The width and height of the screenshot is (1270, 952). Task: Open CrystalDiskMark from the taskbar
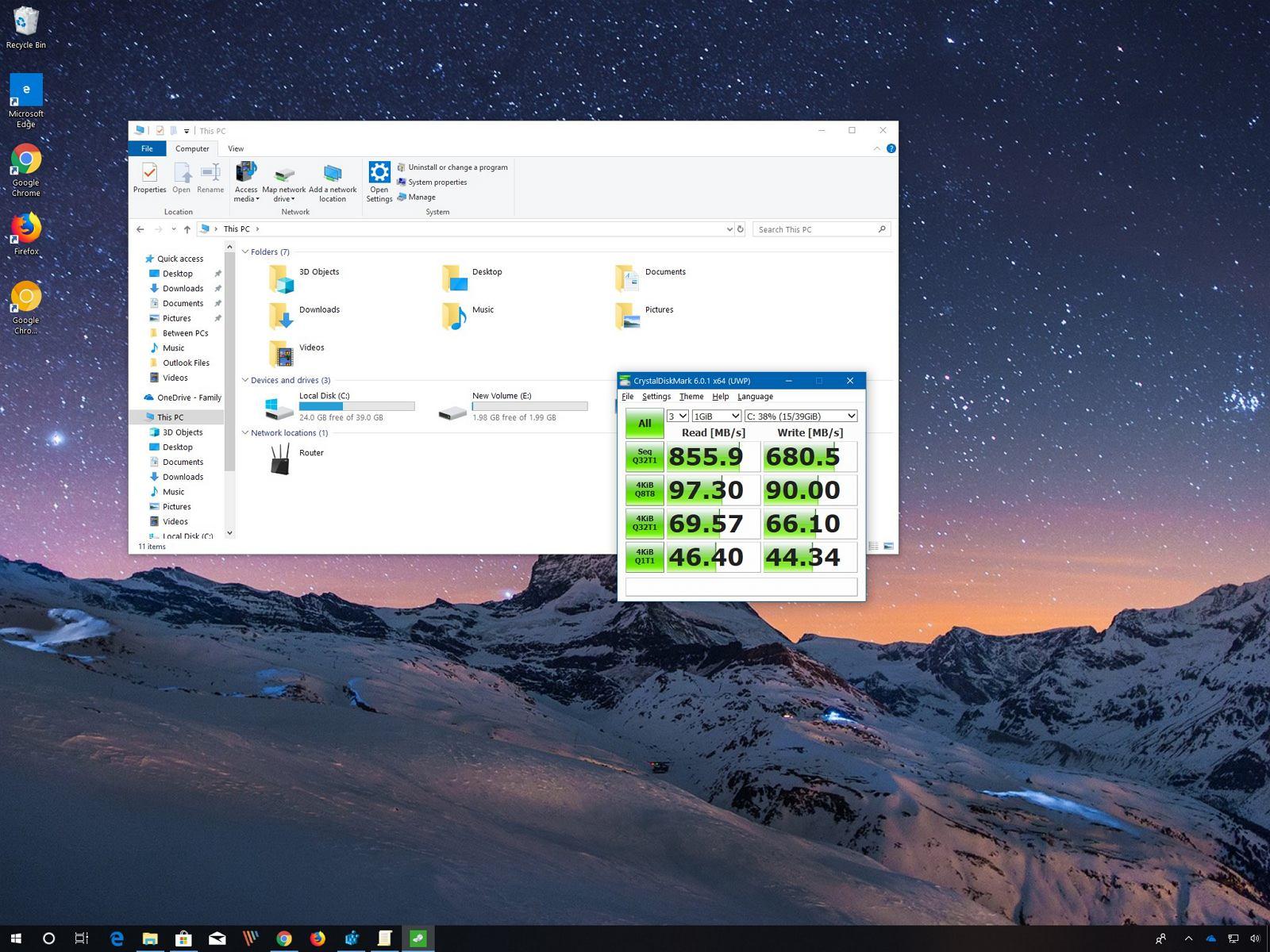point(418,938)
